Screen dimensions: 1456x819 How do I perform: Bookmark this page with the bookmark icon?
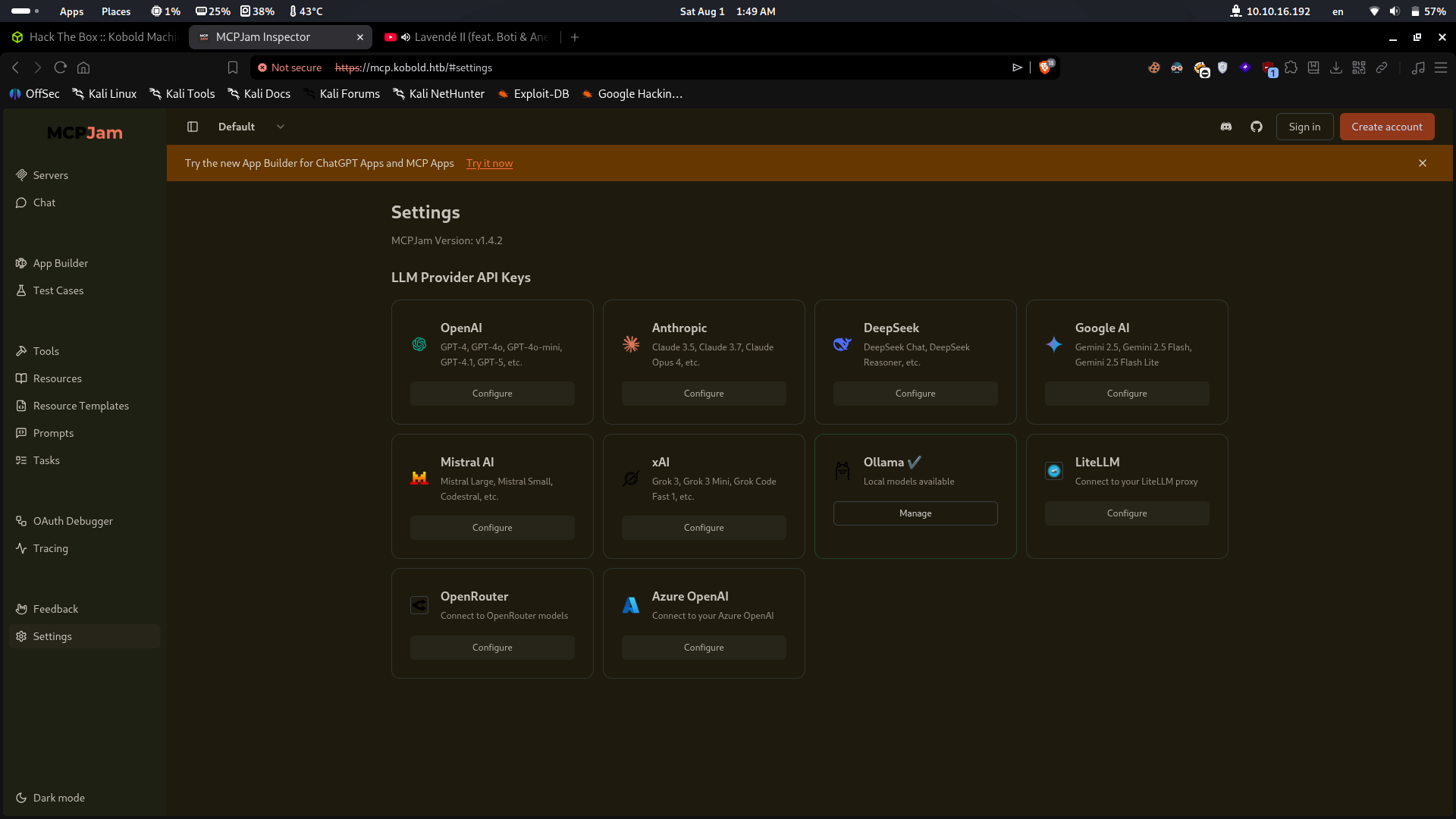(233, 67)
